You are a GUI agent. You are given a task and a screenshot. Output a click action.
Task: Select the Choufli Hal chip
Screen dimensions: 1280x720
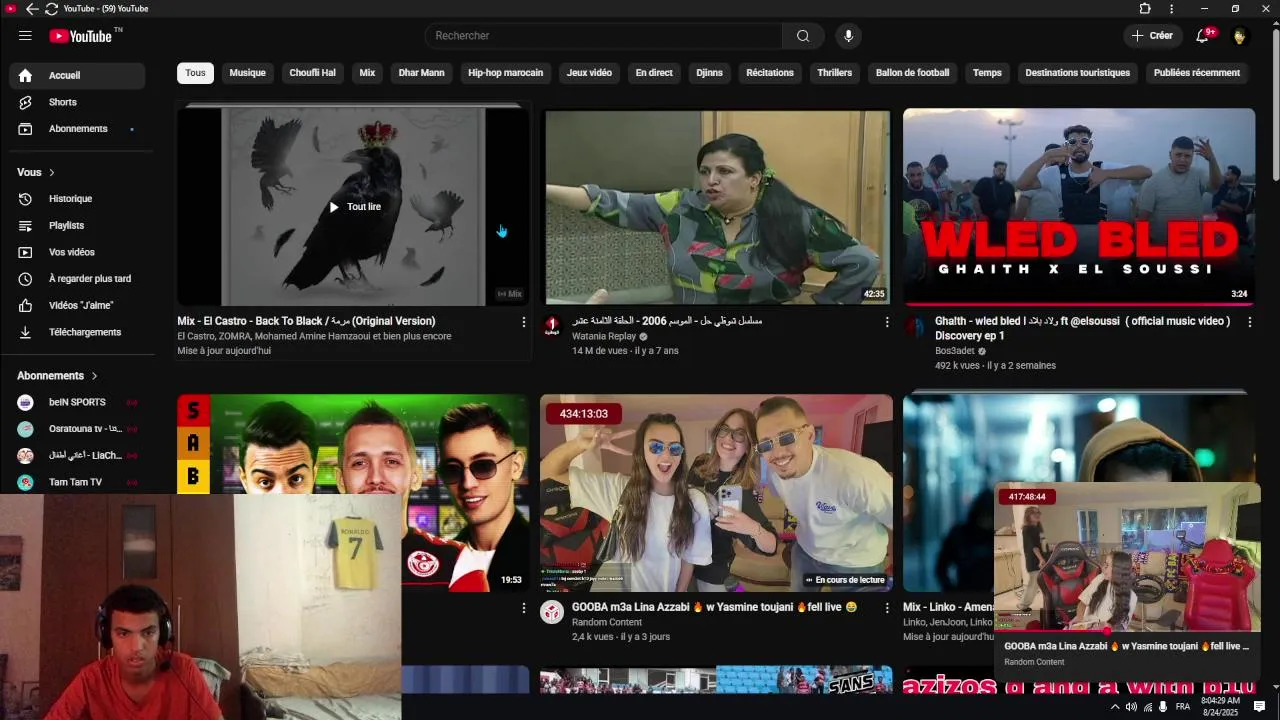(x=312, y=73)
